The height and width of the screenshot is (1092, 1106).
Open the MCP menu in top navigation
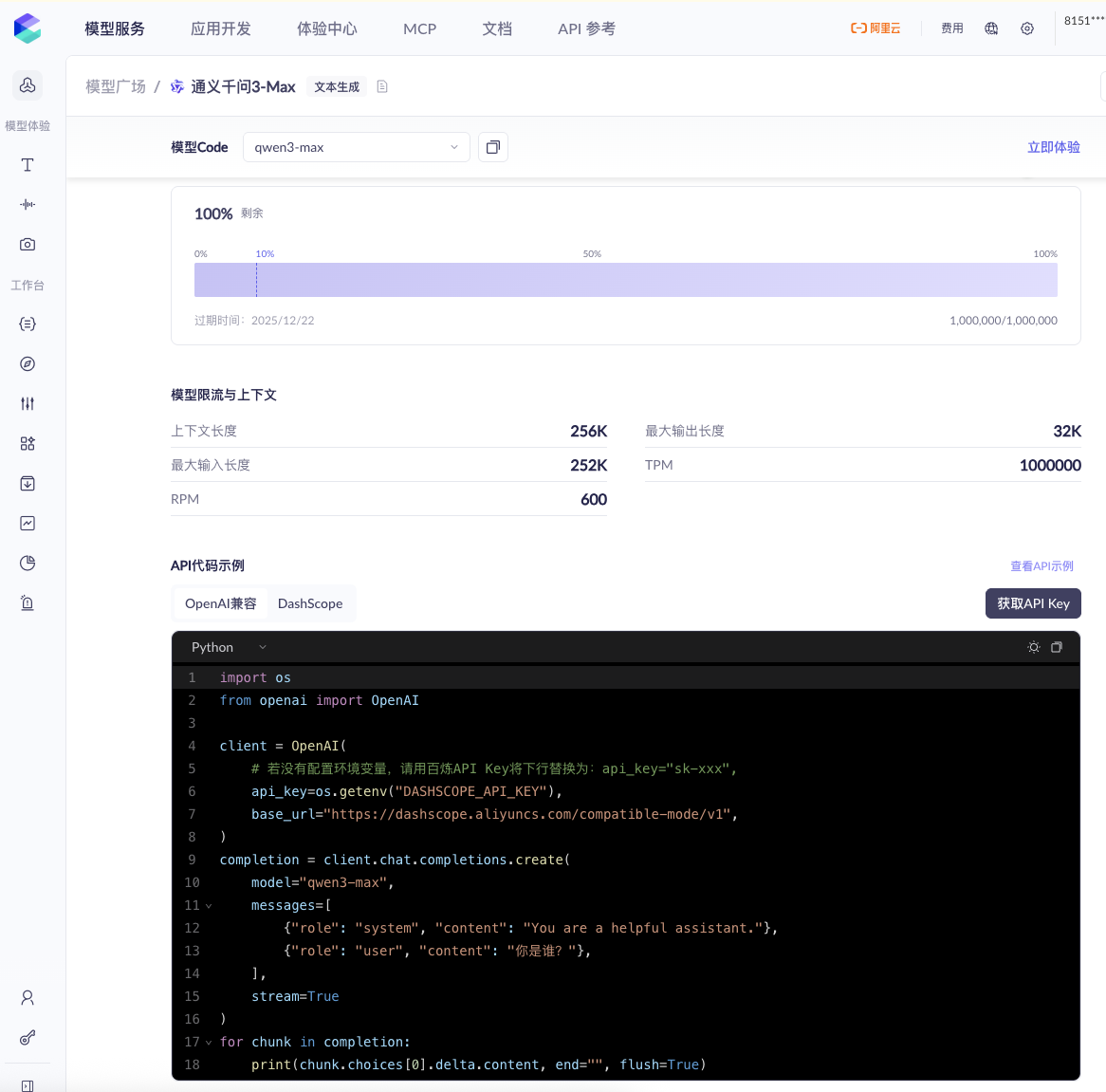pos(419,28)
